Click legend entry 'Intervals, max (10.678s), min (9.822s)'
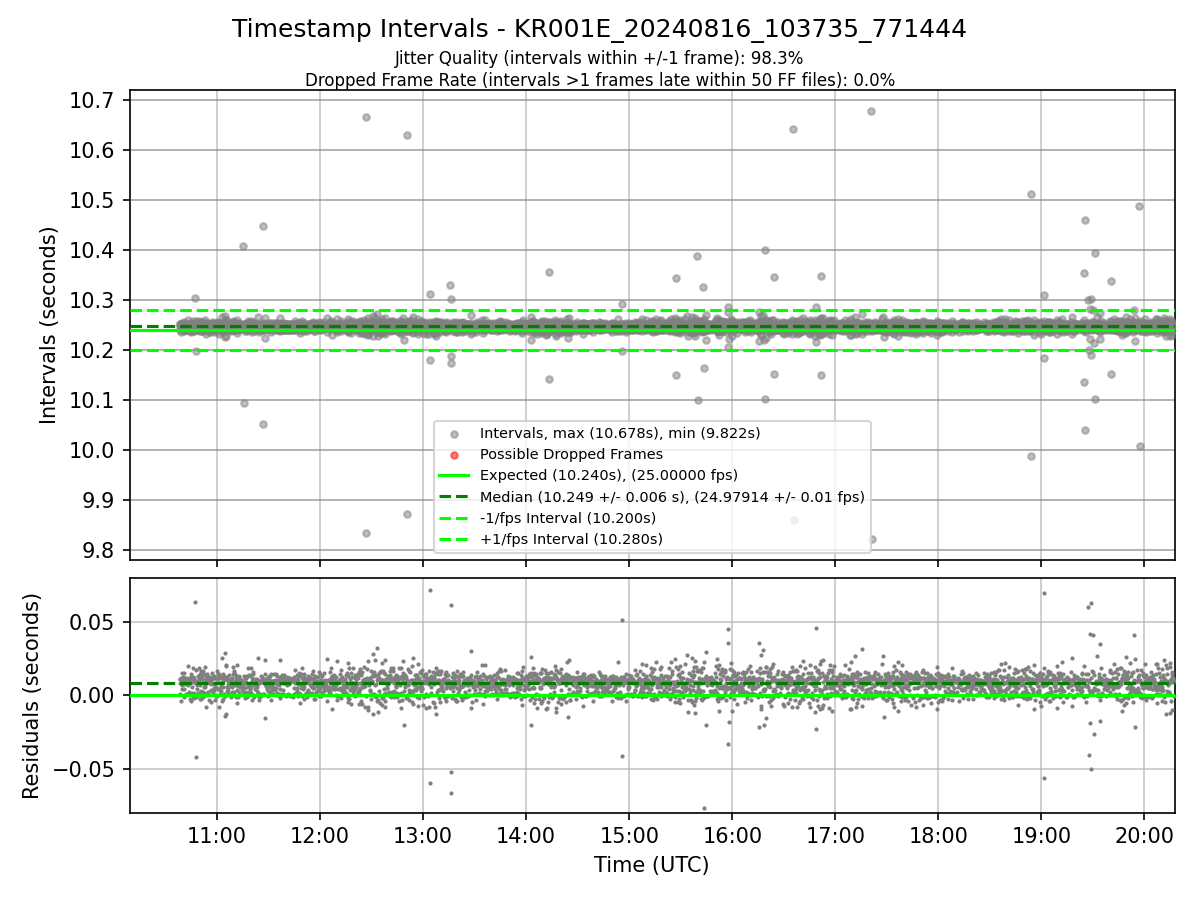Screen dimensions: 1200x900 [x=620, y=433]
